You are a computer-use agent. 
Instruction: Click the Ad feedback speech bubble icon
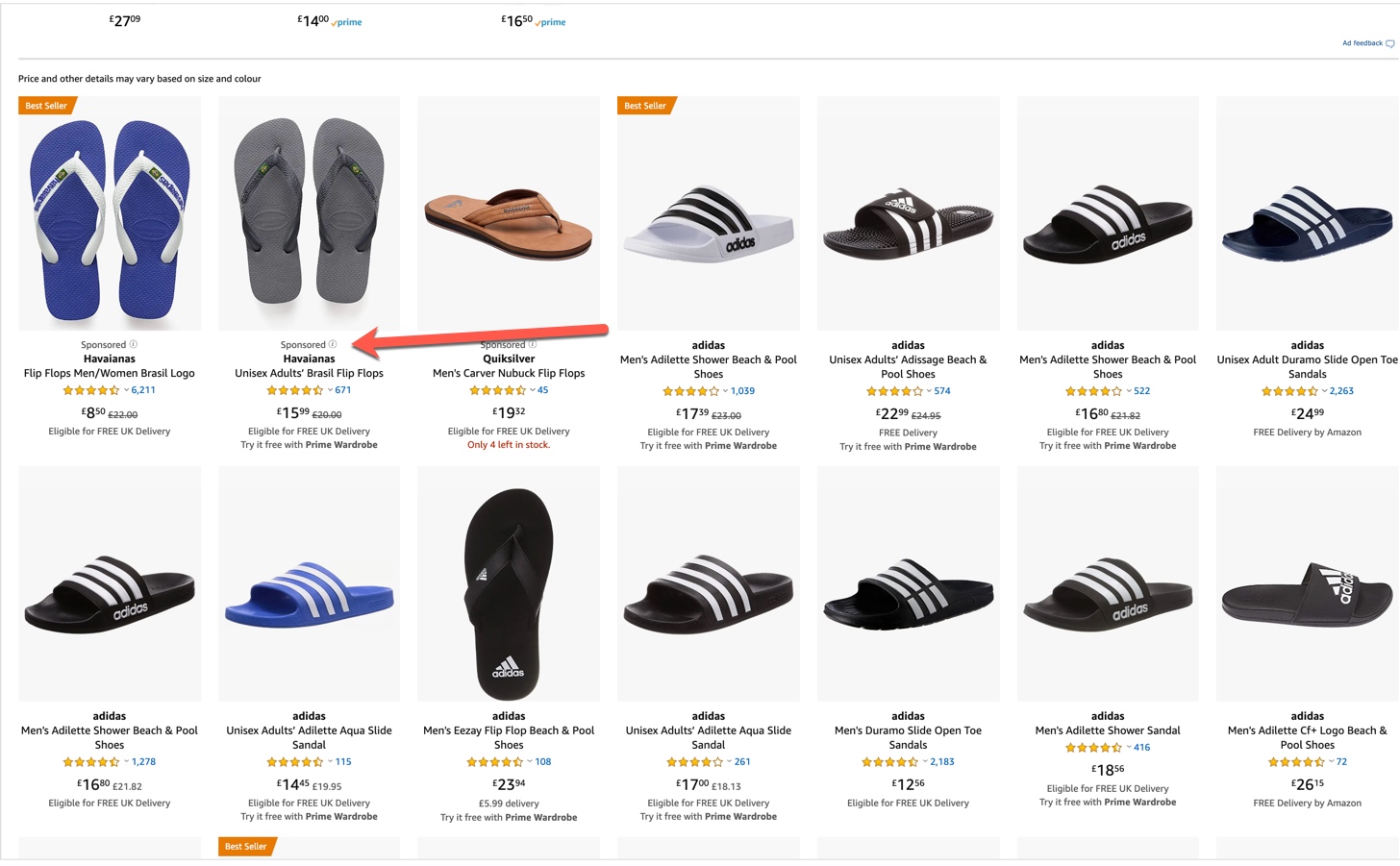tap(1389, 43)
